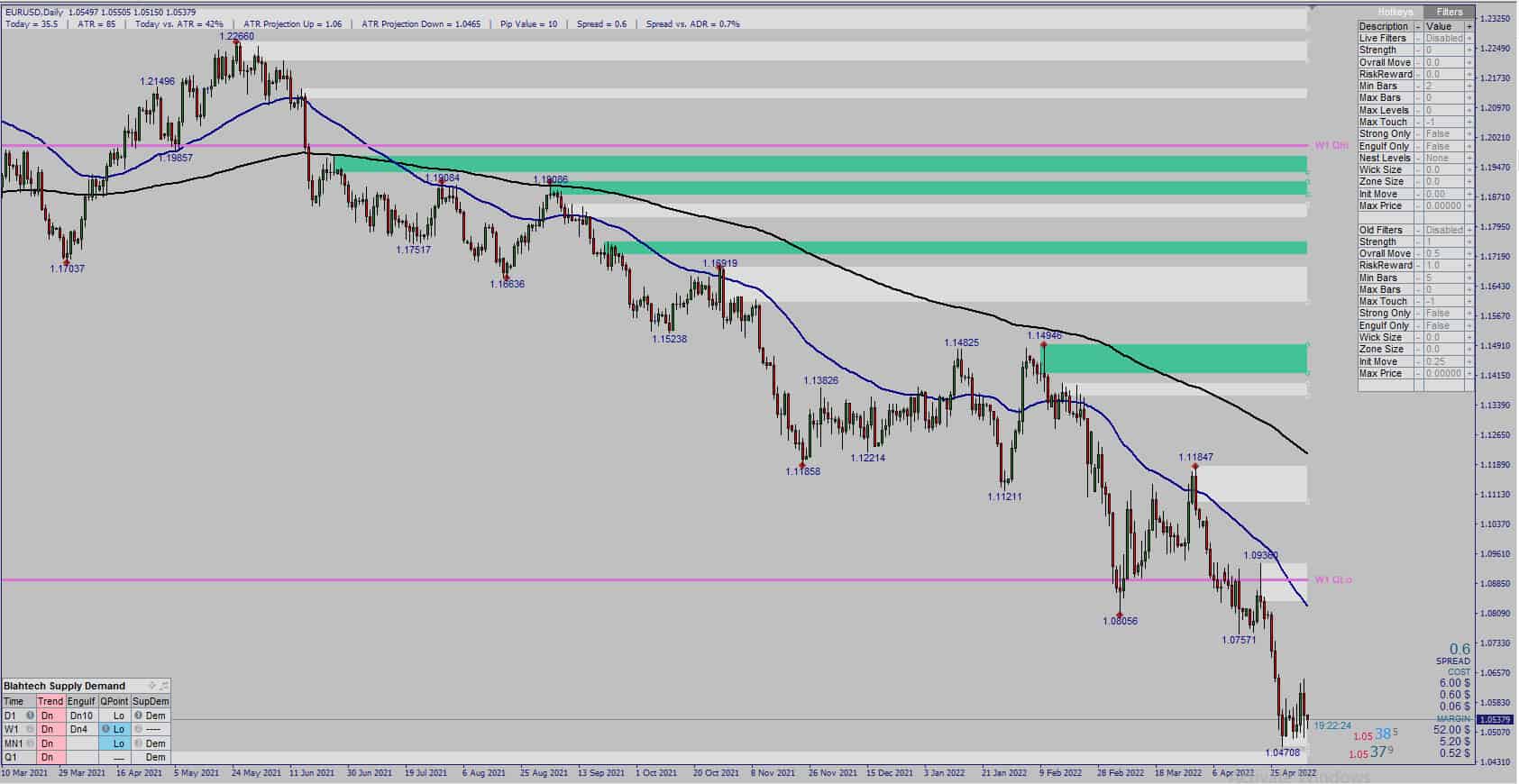Viewport: 1519px width, 784px height.
Task: Click plus next to Old Filters row
Action: [1469, 230]
